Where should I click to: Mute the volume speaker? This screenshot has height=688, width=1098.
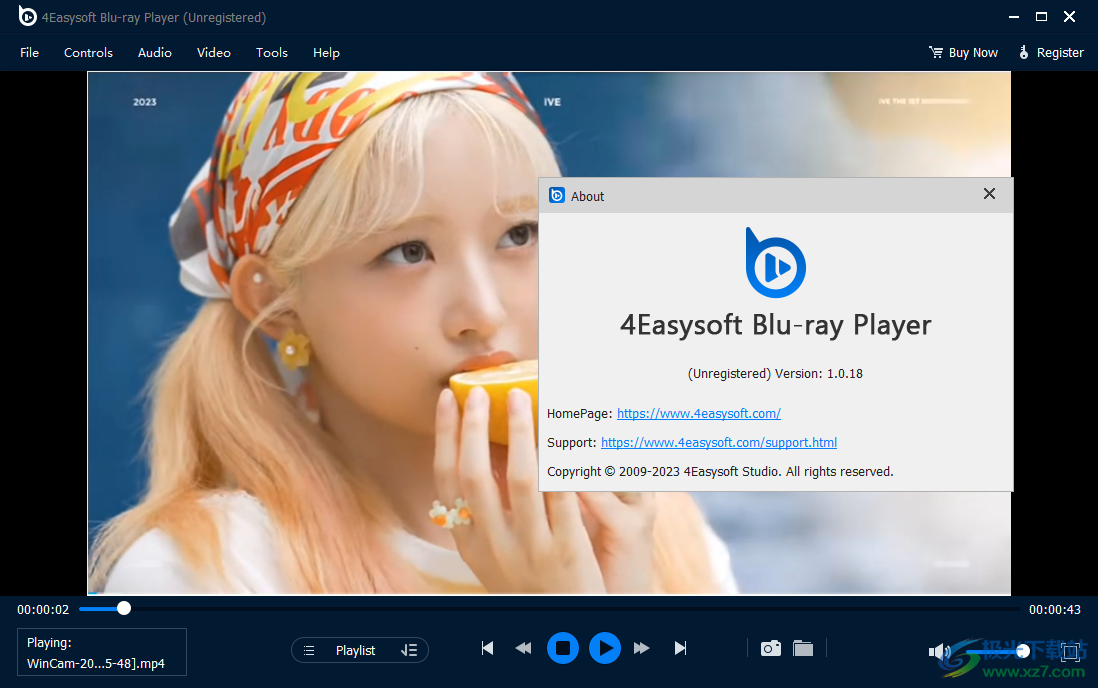point(938,650)
